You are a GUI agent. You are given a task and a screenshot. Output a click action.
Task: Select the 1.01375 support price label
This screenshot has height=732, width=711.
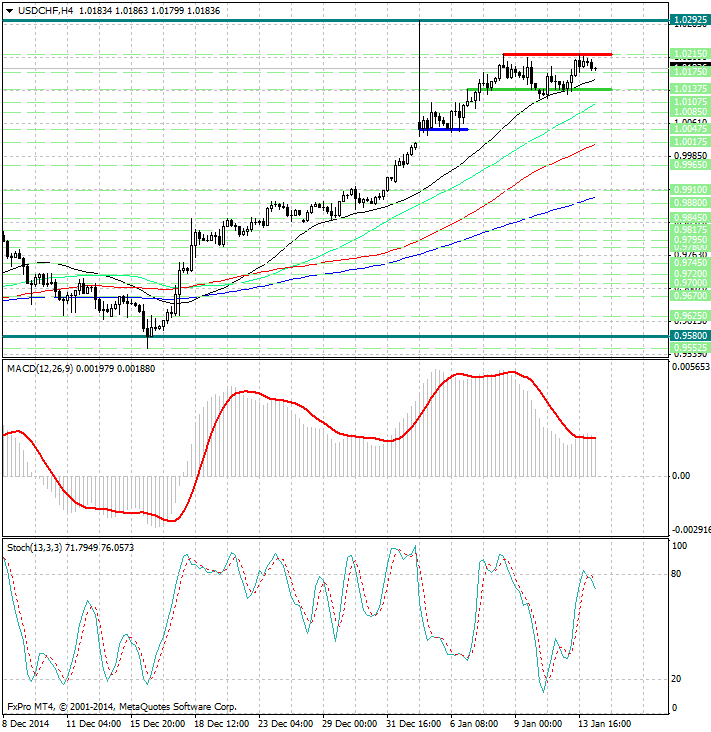point(690,90)
